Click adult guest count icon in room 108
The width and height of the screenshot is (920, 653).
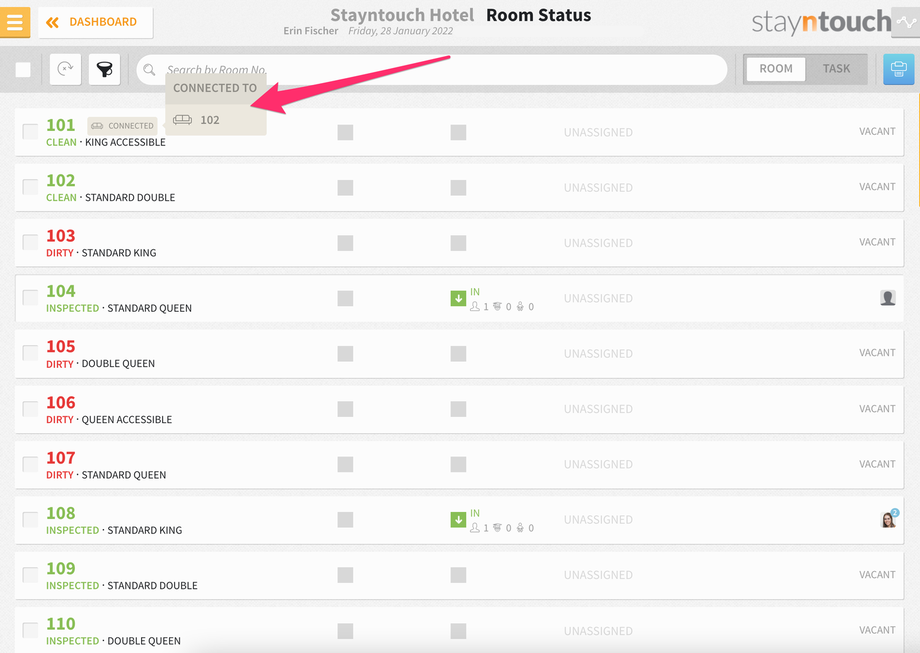pyautogui.click(x=475, y=527)
